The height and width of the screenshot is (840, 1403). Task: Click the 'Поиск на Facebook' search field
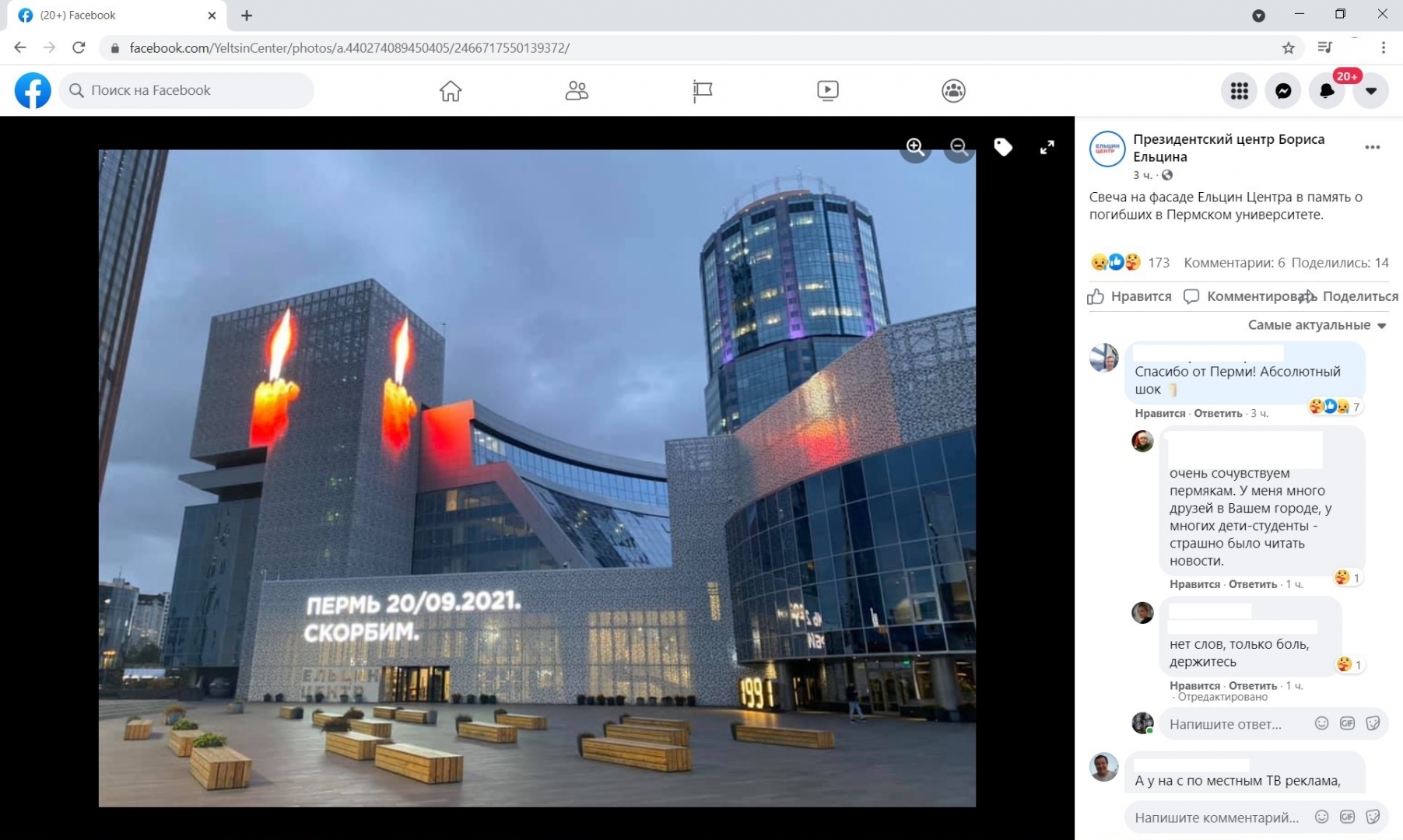(187, 91)
